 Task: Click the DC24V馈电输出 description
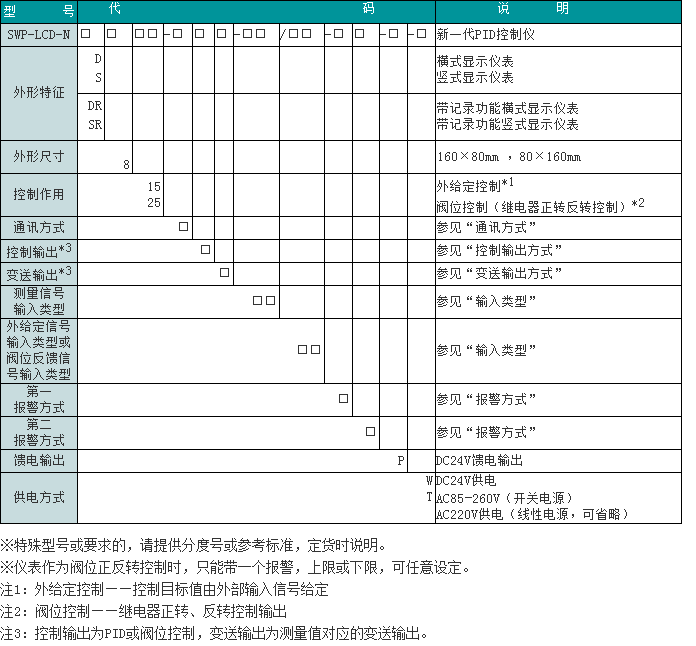tap(479, 460)
